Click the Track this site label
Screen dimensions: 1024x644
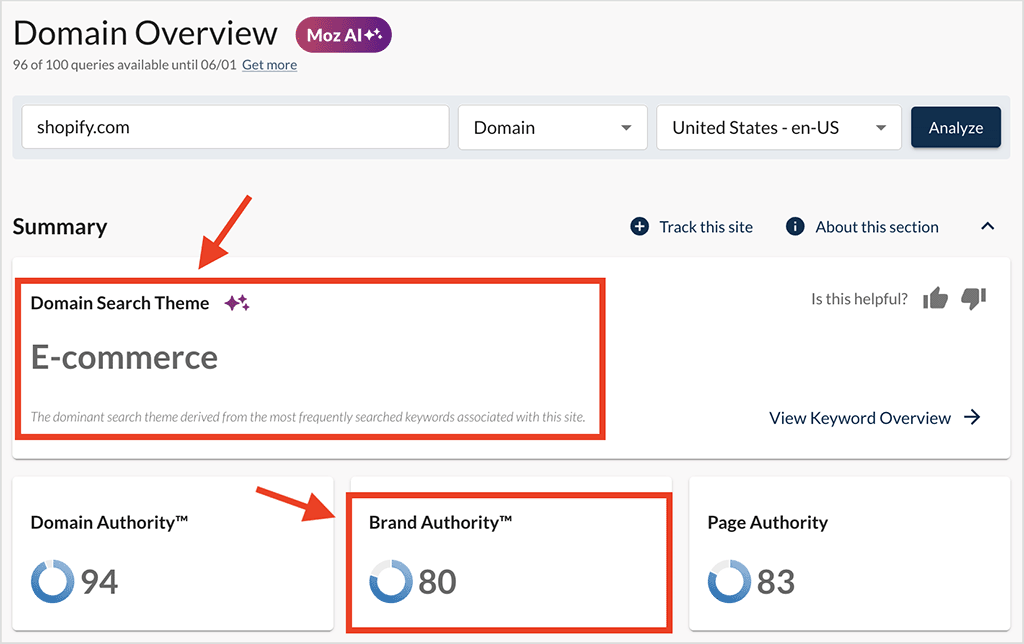tap(706, 227)
